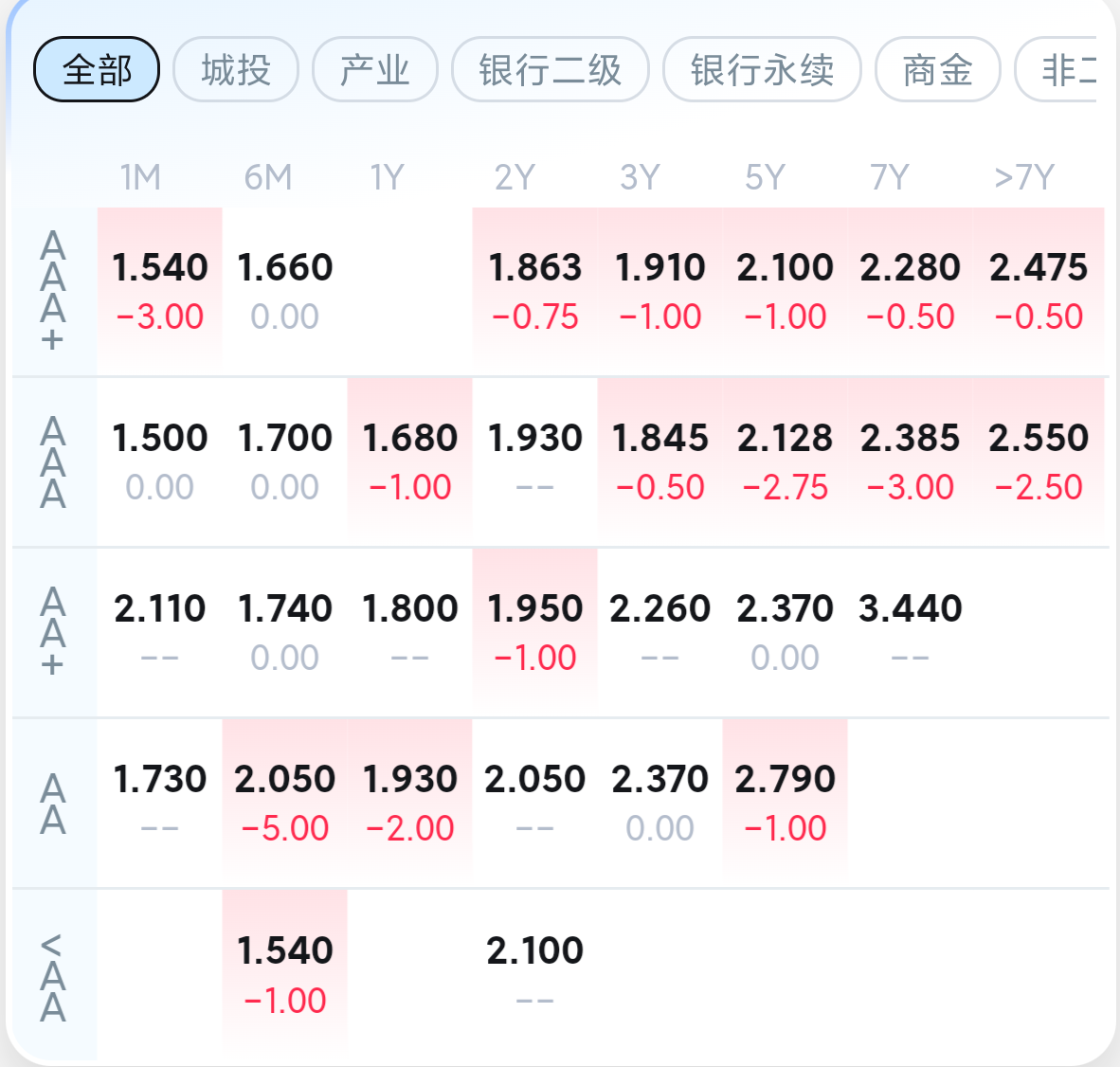Click the partially visible 非 tab
The width and height of the screenshot is (1120, 1067).
[x=1056, y=69]
